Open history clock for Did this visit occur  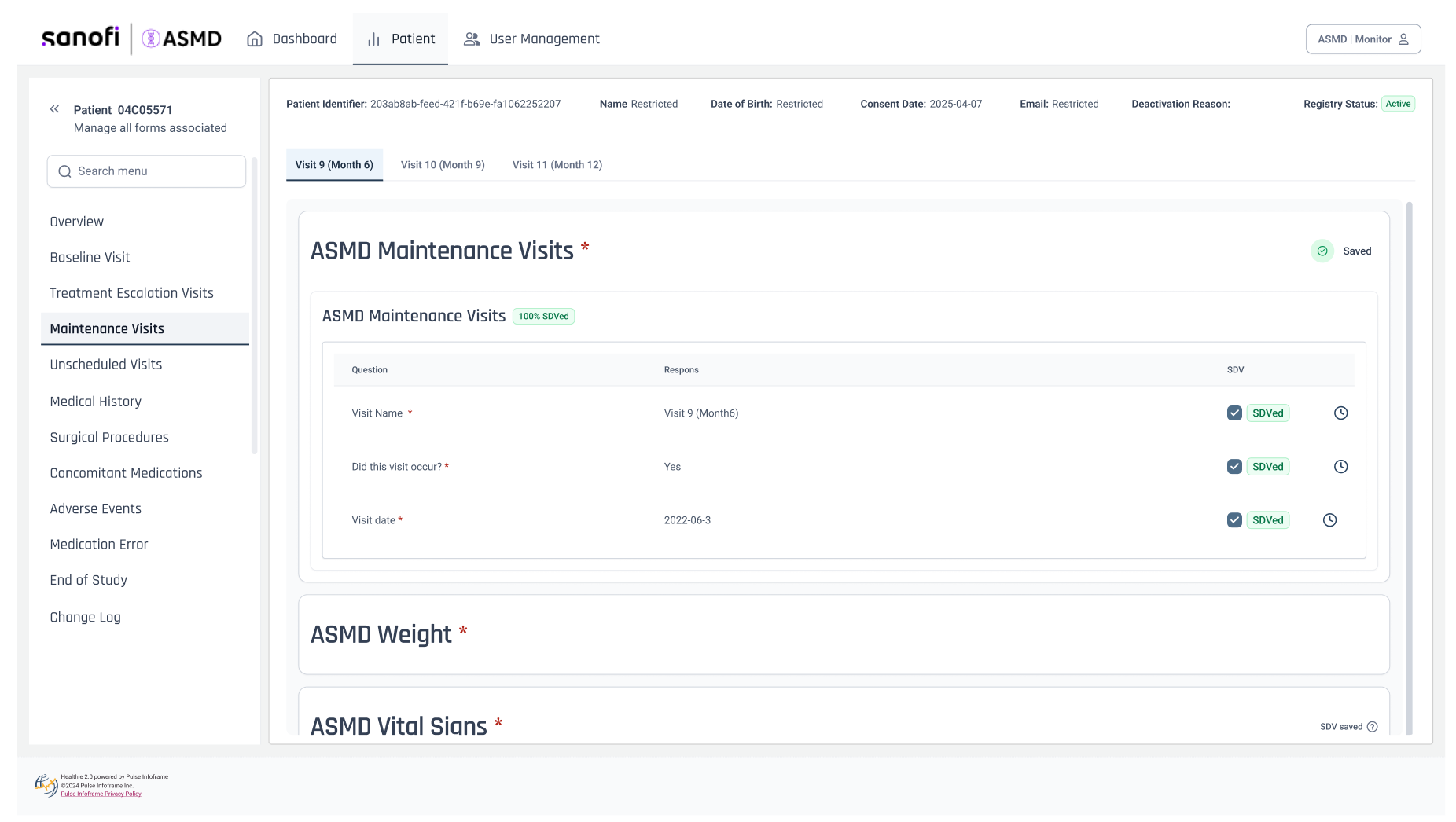point(1341,467)
